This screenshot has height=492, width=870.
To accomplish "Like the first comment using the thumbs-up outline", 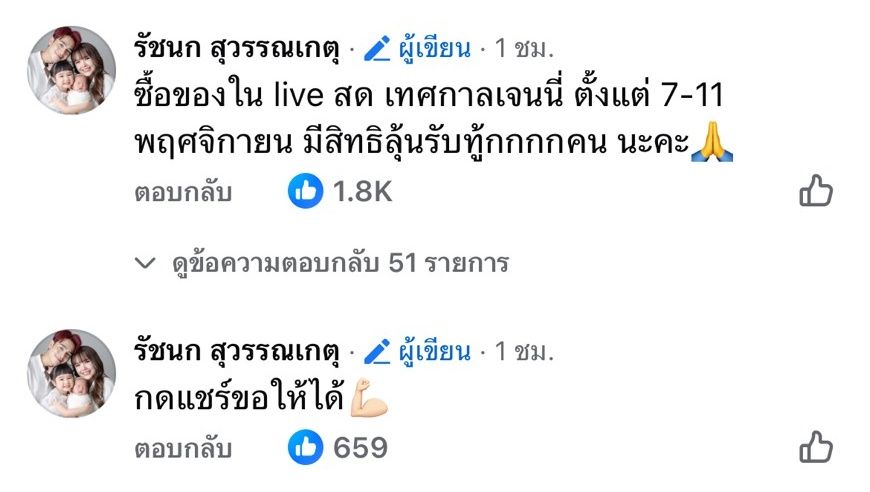I will [x=816, y=191].
